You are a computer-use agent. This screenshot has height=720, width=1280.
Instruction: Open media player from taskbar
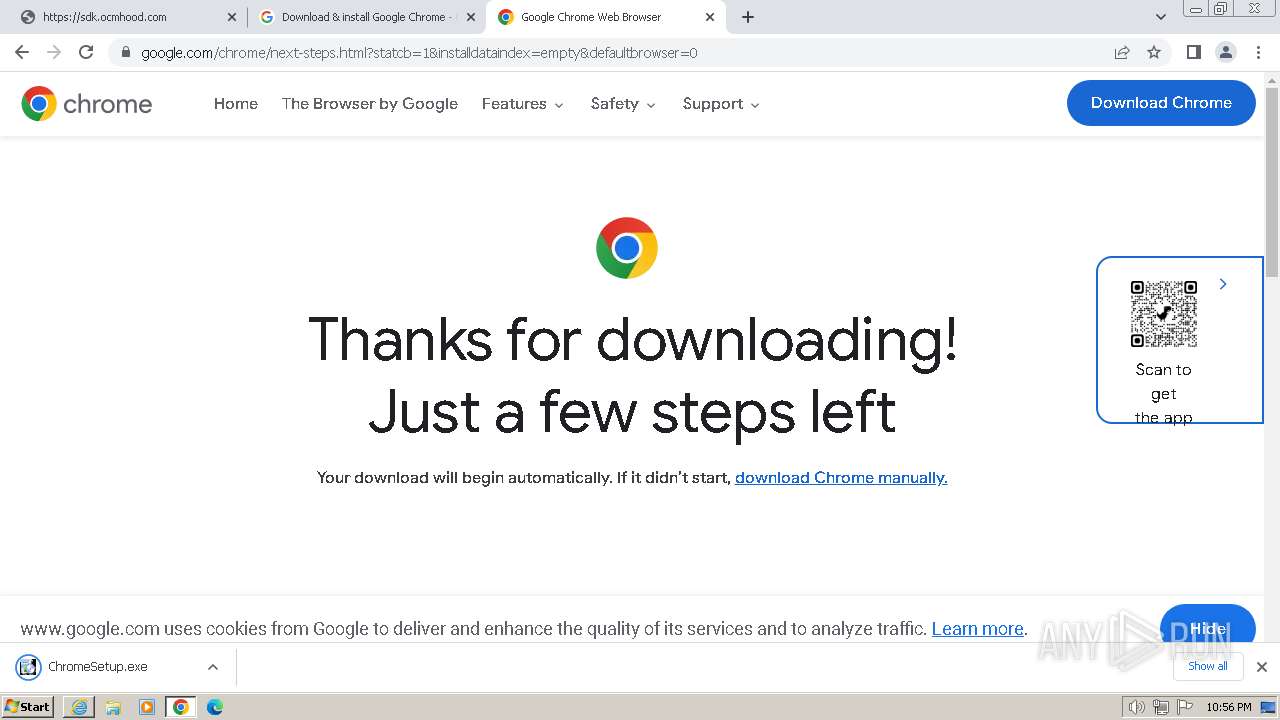147,707
